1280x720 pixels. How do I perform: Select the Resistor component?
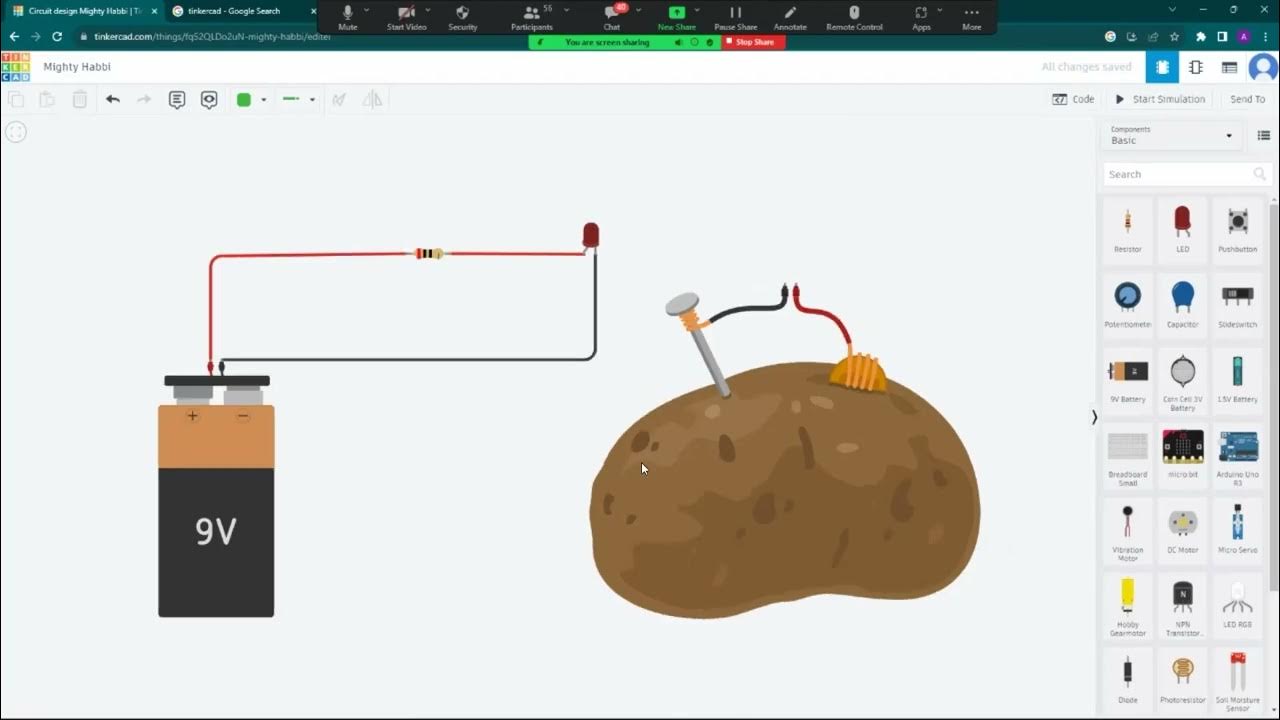(1128, 230)
